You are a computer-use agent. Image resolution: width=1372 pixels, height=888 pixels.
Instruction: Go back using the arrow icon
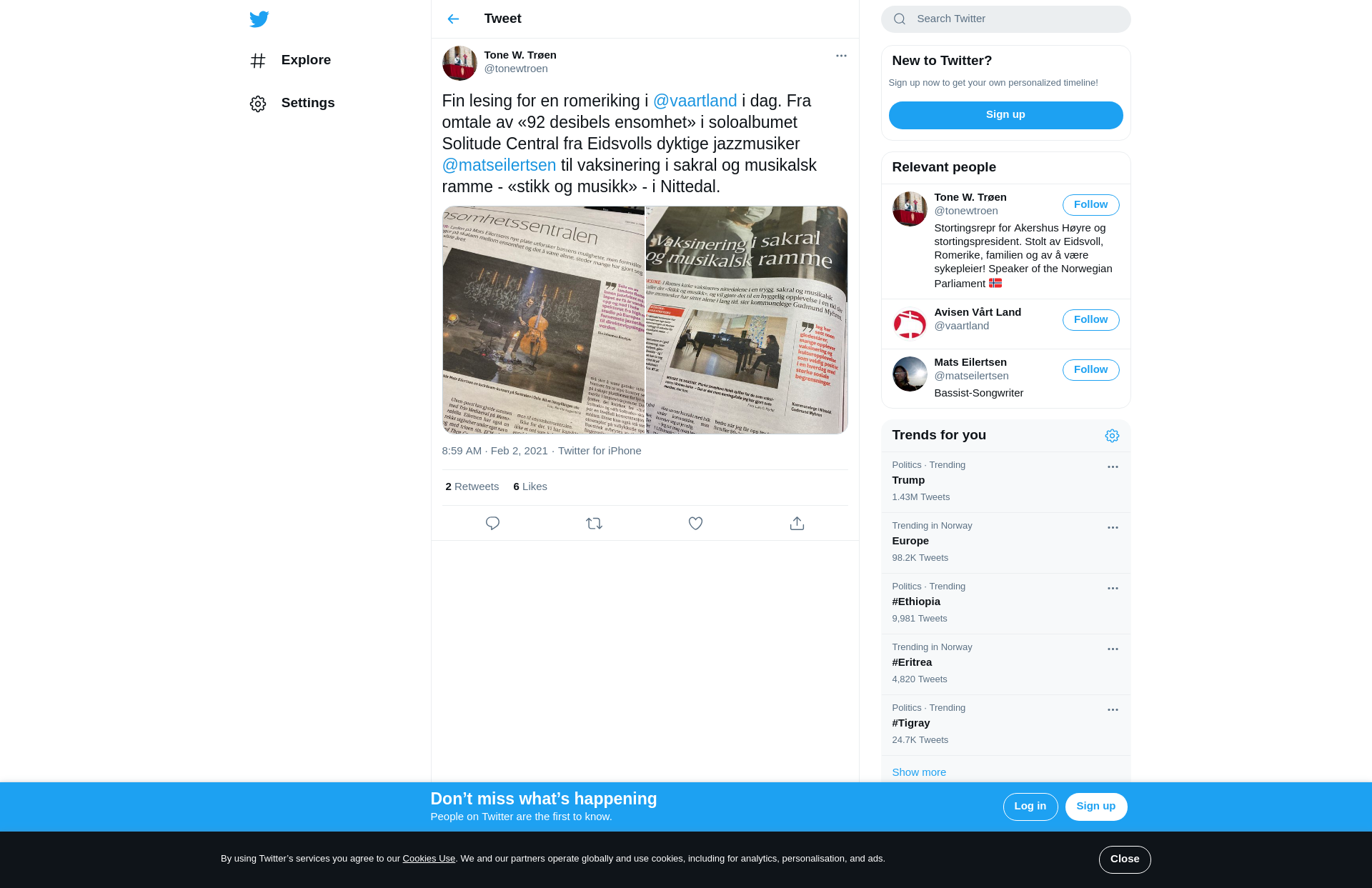click(453, 19)
